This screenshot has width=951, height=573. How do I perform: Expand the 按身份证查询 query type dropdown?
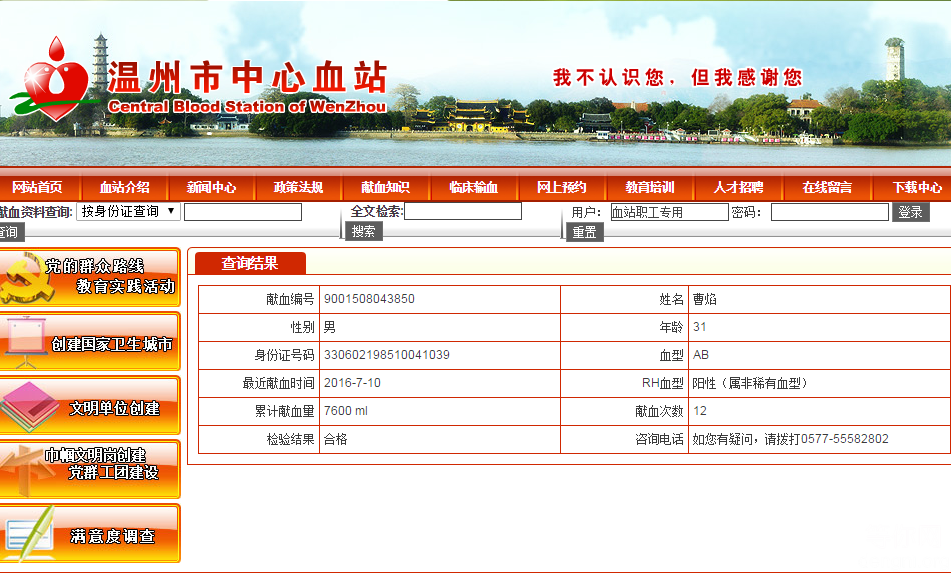pos(128,211)
